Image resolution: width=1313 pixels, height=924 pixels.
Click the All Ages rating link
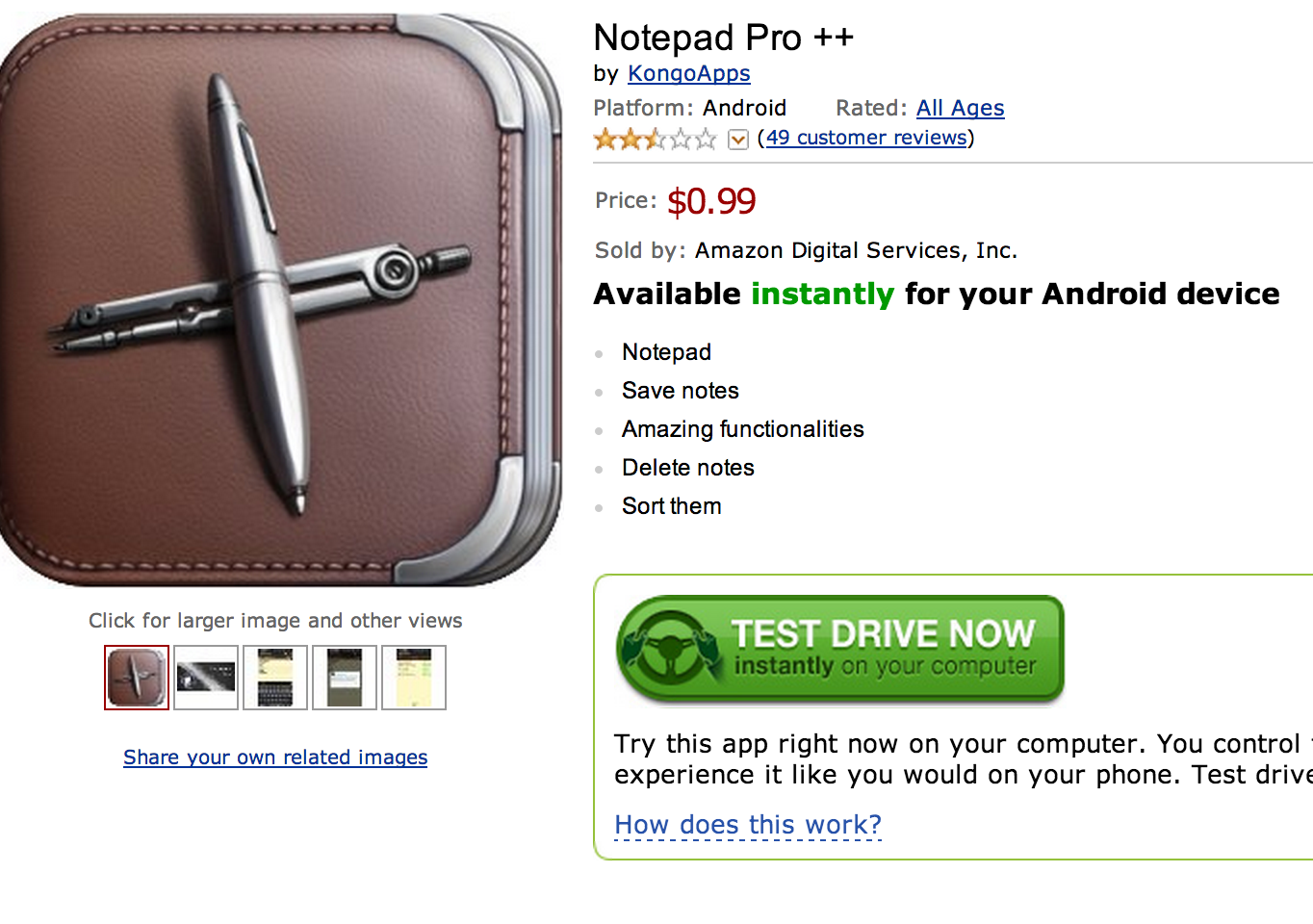[960, 108]
